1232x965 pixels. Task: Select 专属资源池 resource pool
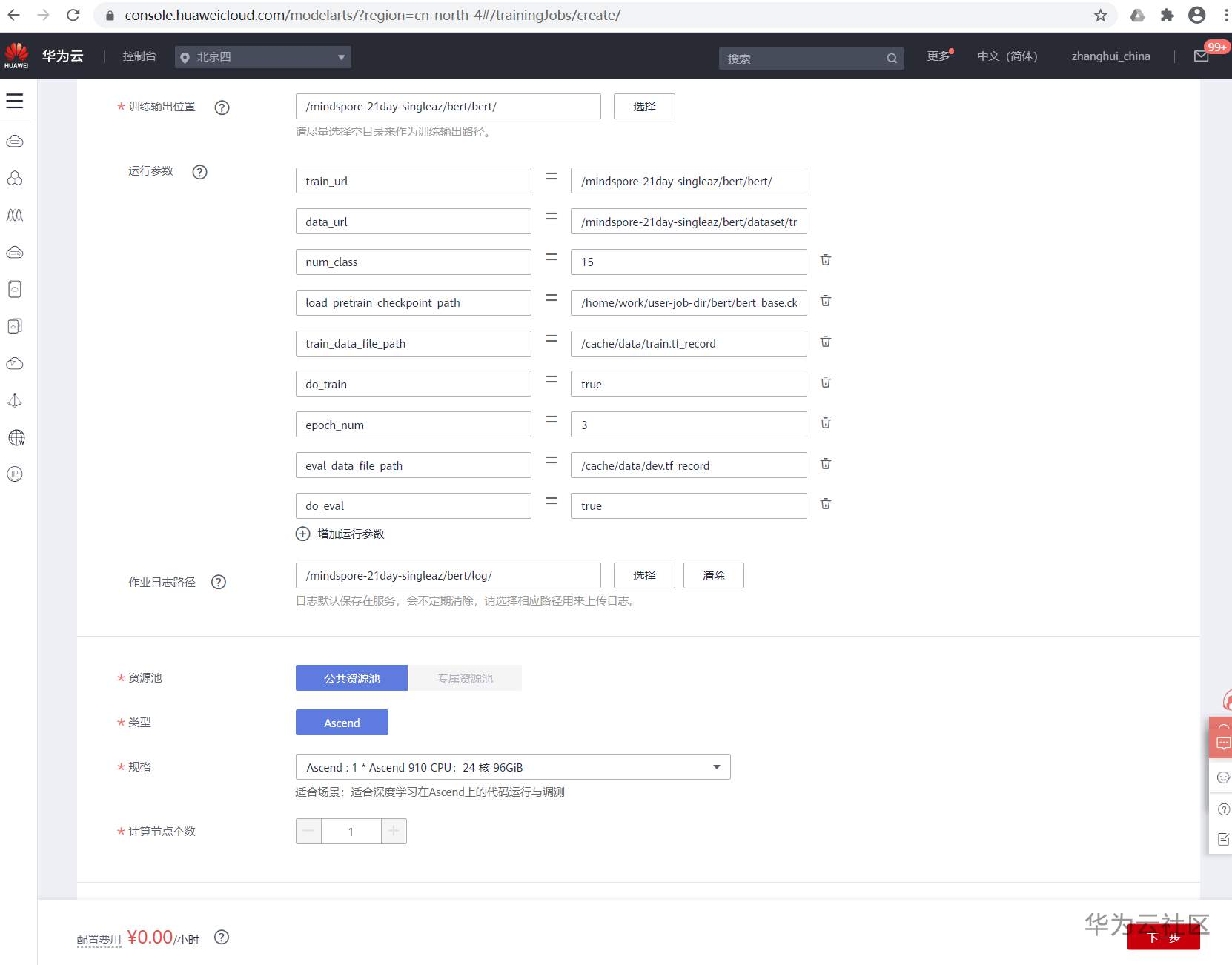click(465, 678)
